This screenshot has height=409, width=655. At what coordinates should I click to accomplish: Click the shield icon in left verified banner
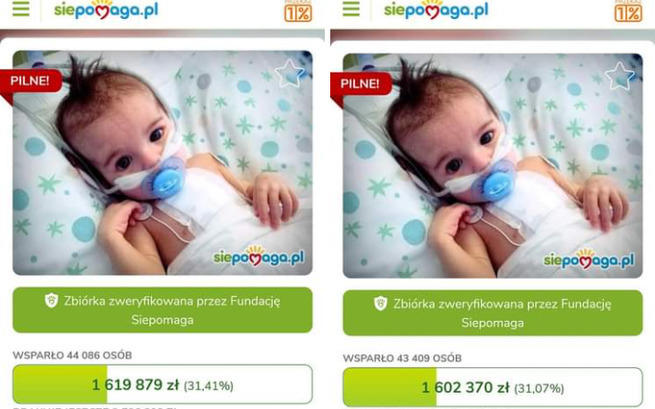coord(51,300)
